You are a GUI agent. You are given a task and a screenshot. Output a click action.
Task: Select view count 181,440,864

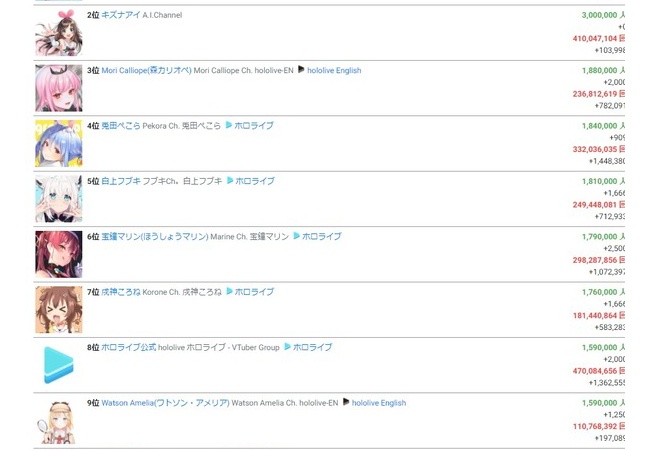[595, 316]
